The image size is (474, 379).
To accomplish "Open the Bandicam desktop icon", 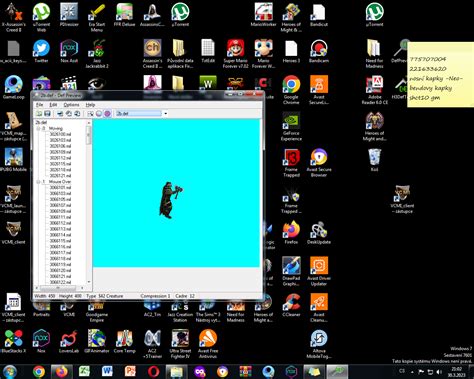I will (x=319, y=51).
